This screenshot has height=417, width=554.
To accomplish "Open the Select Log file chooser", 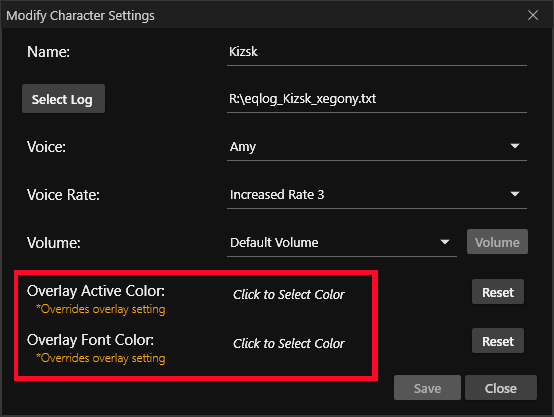I will pyautogui.click(x=63, y=99).
